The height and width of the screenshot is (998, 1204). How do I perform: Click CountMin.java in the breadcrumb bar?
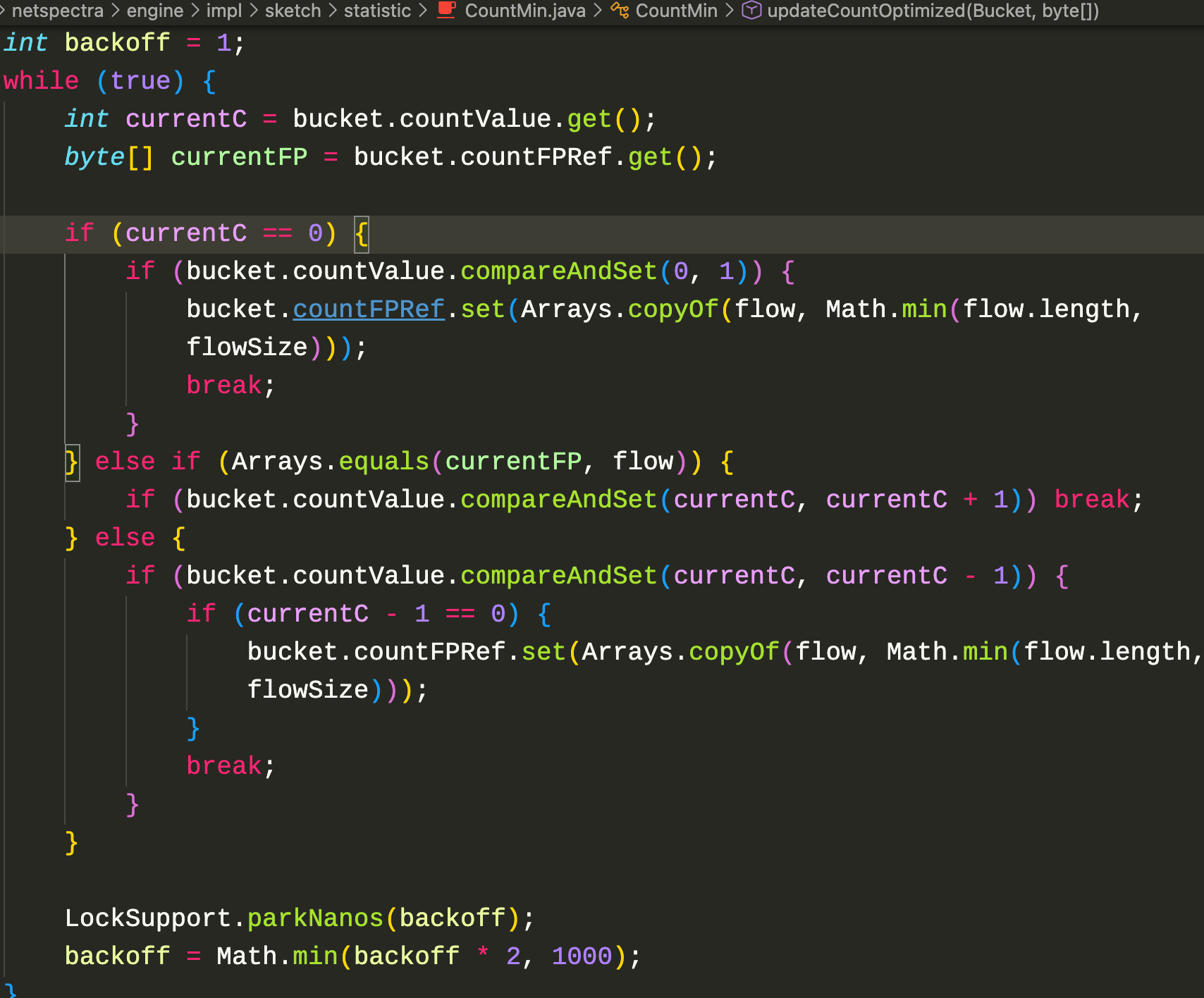524,11
